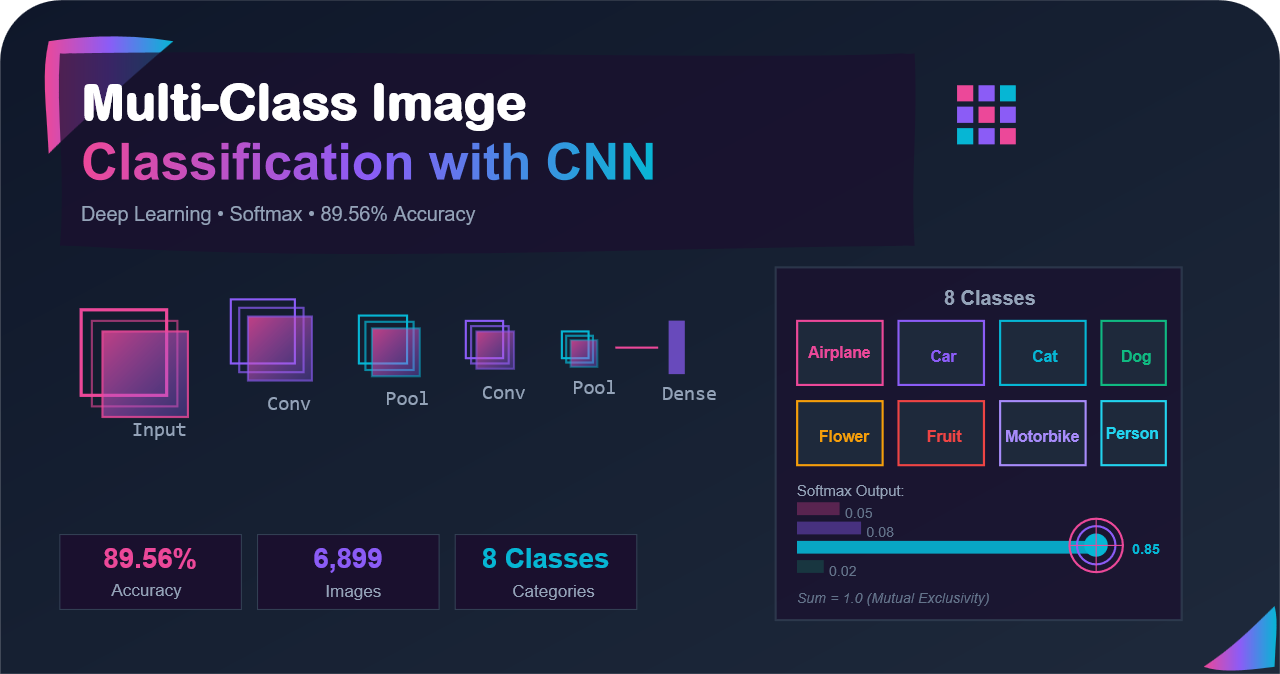Open the Flower class entry

[839, 433]
